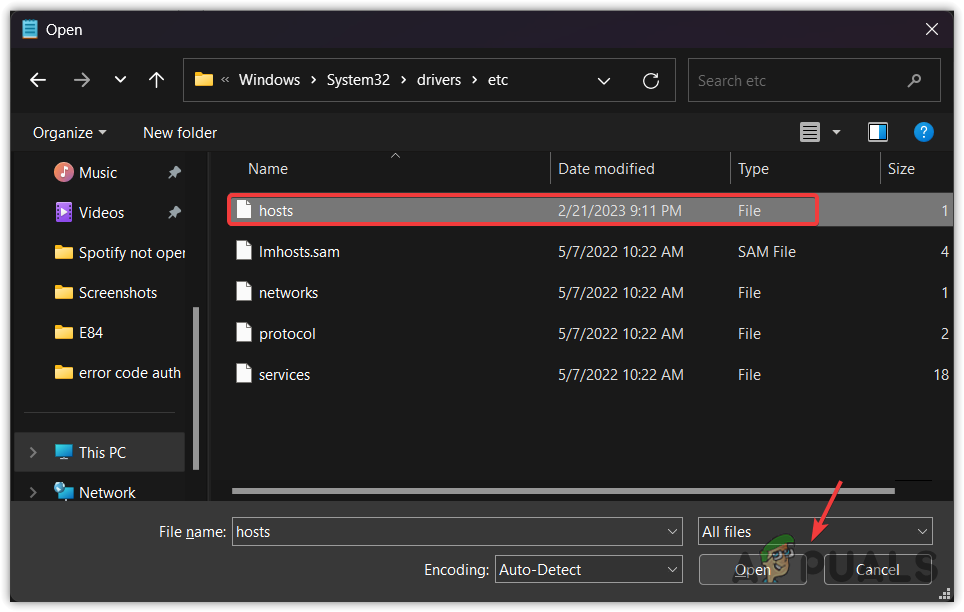The image size is (964, 612).
Task: Select the Music folder in sidebar
Action: tap(98, 172)
